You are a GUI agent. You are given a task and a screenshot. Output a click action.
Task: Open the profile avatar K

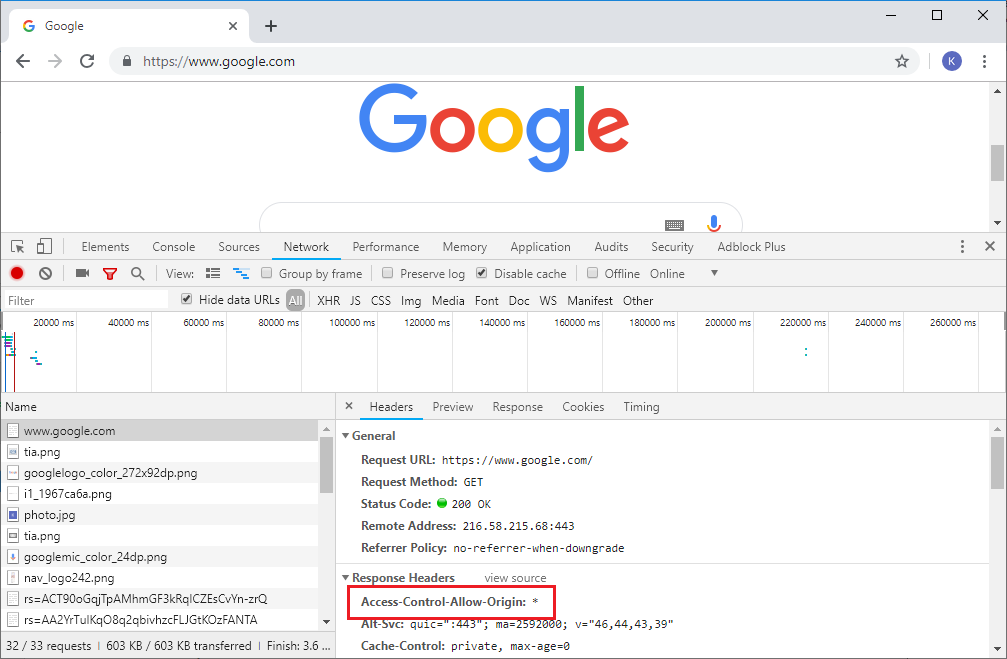(952, 61)
